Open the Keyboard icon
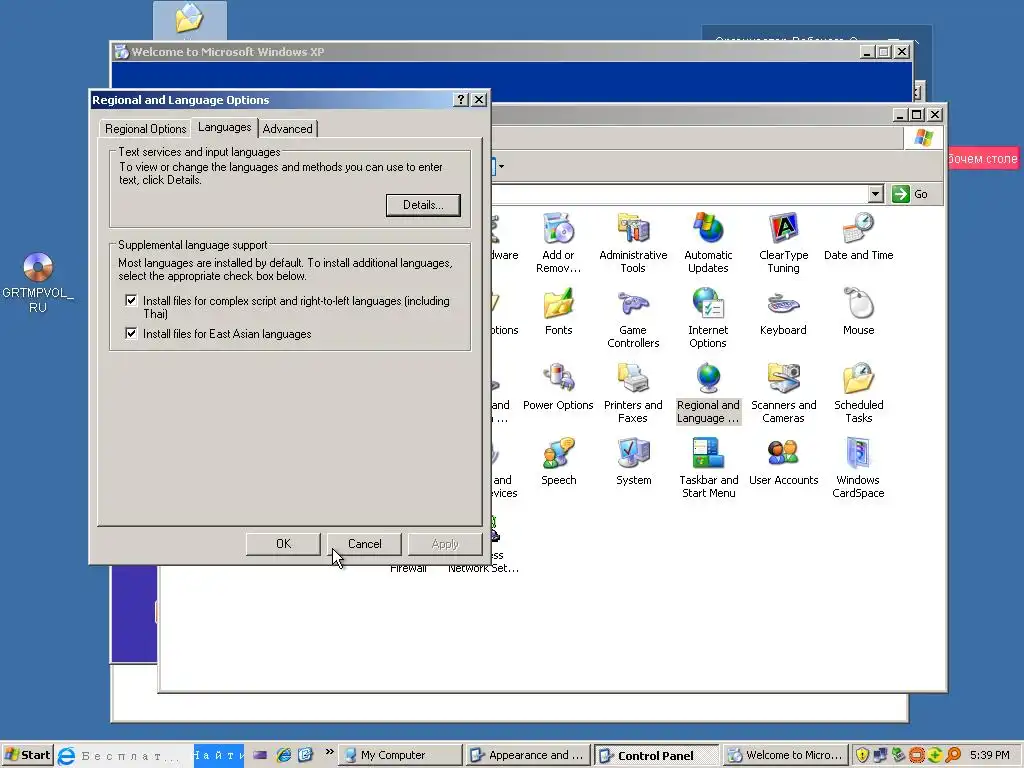 pyautogui.click(x=783, y=312)
